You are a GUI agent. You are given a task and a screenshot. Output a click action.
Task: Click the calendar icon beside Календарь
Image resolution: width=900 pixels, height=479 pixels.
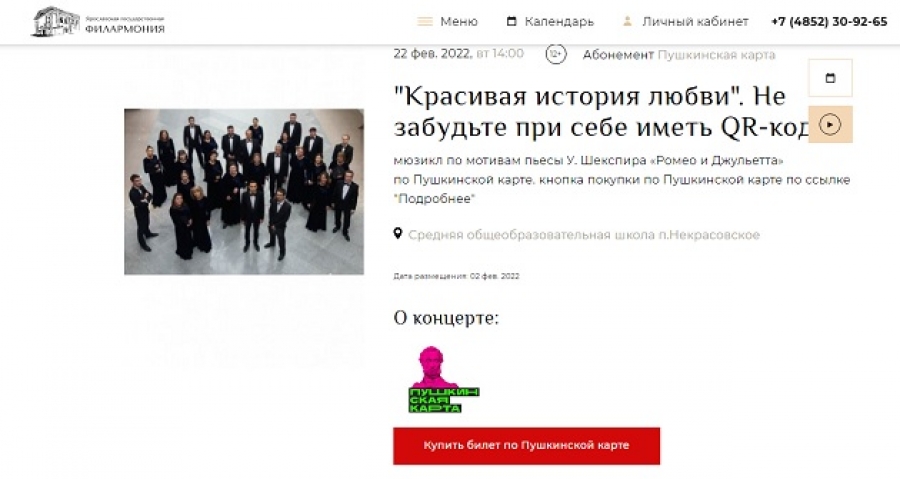511,21
